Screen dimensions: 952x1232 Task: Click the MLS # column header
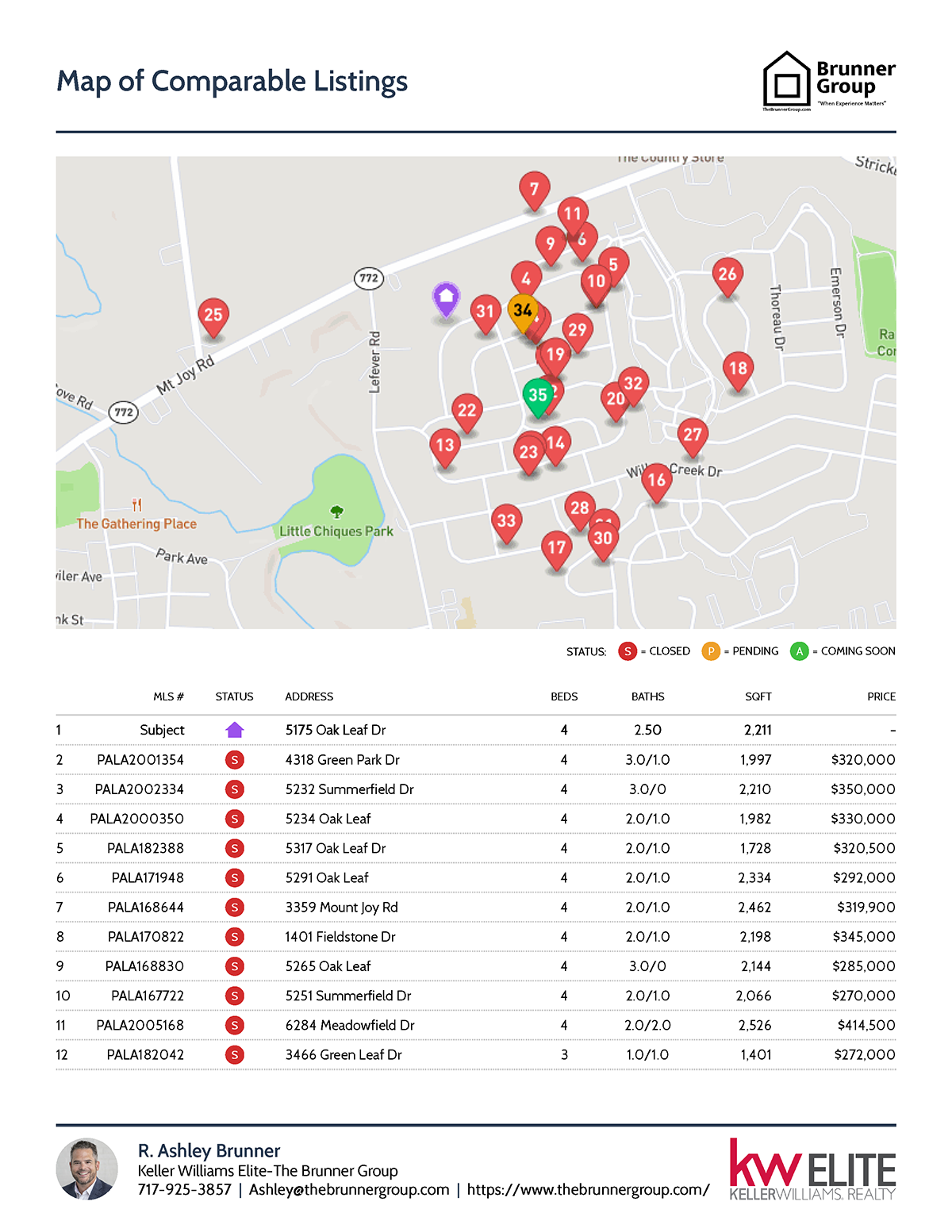(168, 697)
